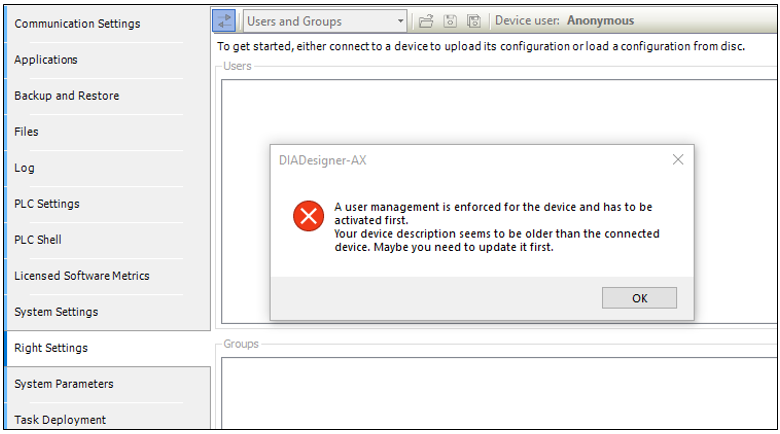Screen dimensions: 780x434
Task: Click the synchronization icon in the toolbar
Action: 225,21
